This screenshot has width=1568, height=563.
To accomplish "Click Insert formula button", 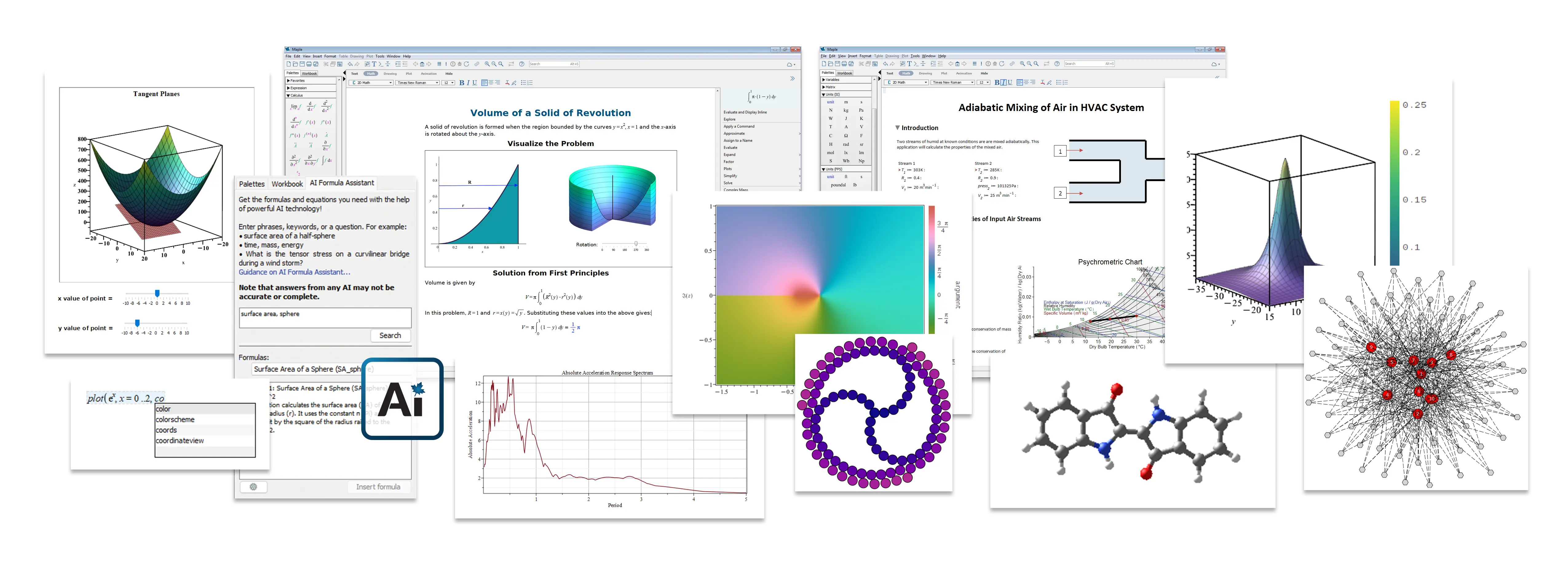I will [x=378, y=487].
